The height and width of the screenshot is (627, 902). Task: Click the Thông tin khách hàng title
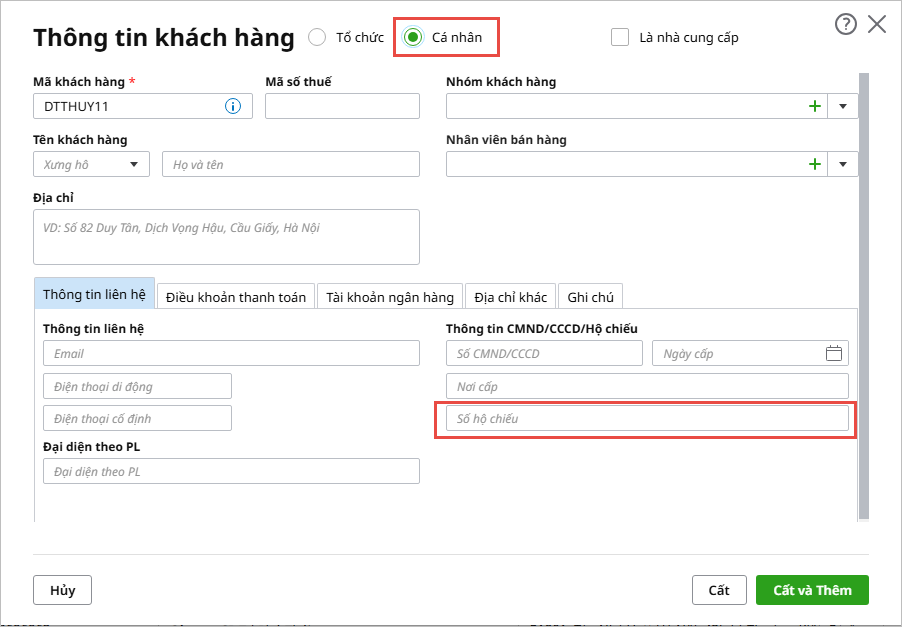(164, 37)
